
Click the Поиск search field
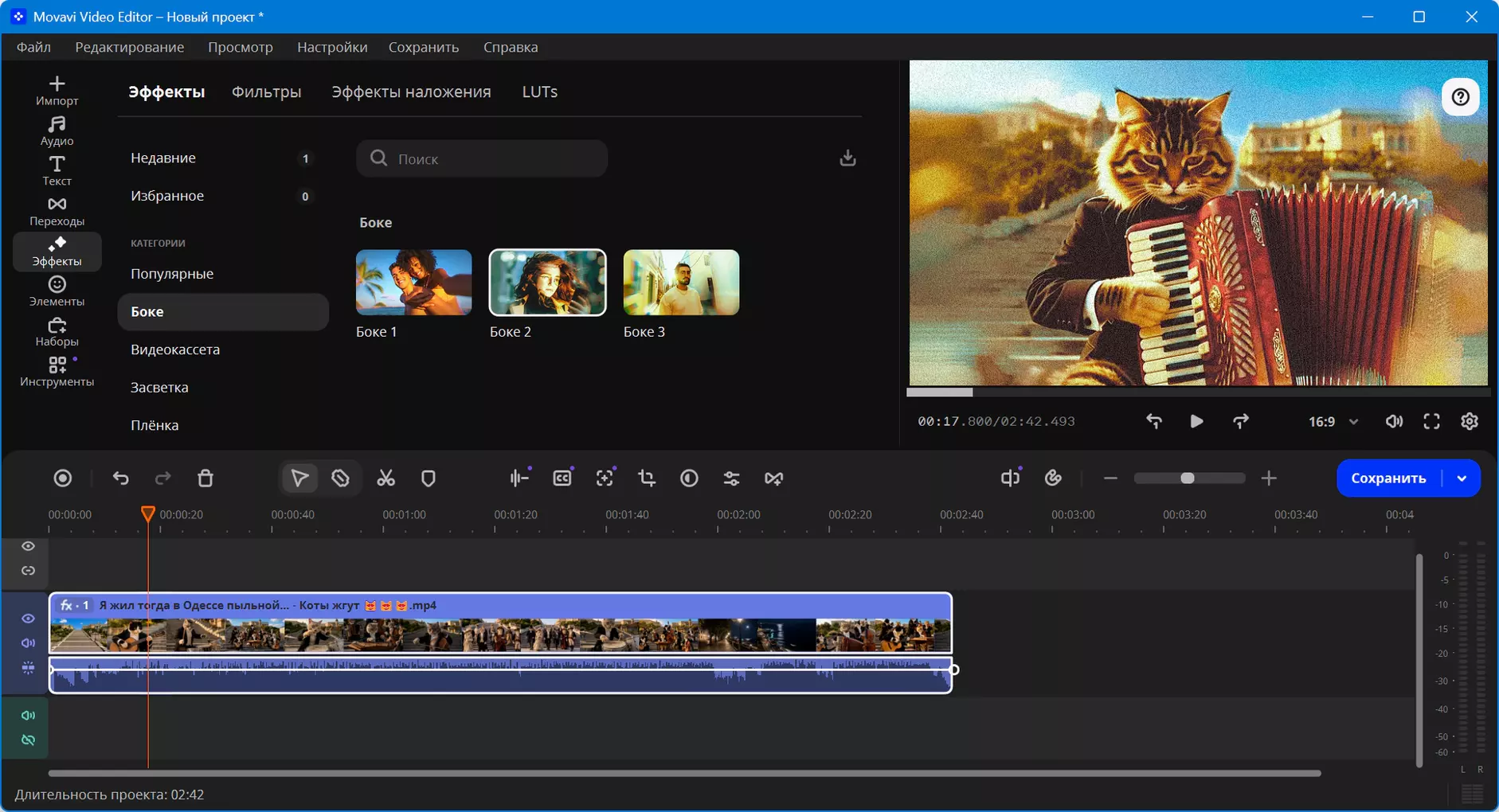pos(482,158)
